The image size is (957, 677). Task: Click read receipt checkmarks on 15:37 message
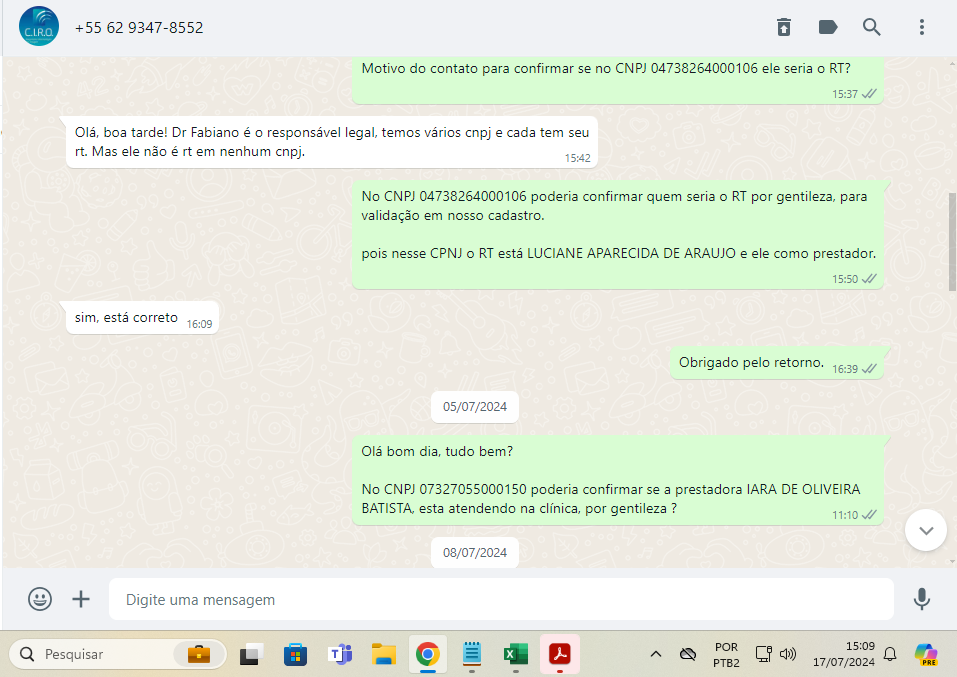click(869, 93)
